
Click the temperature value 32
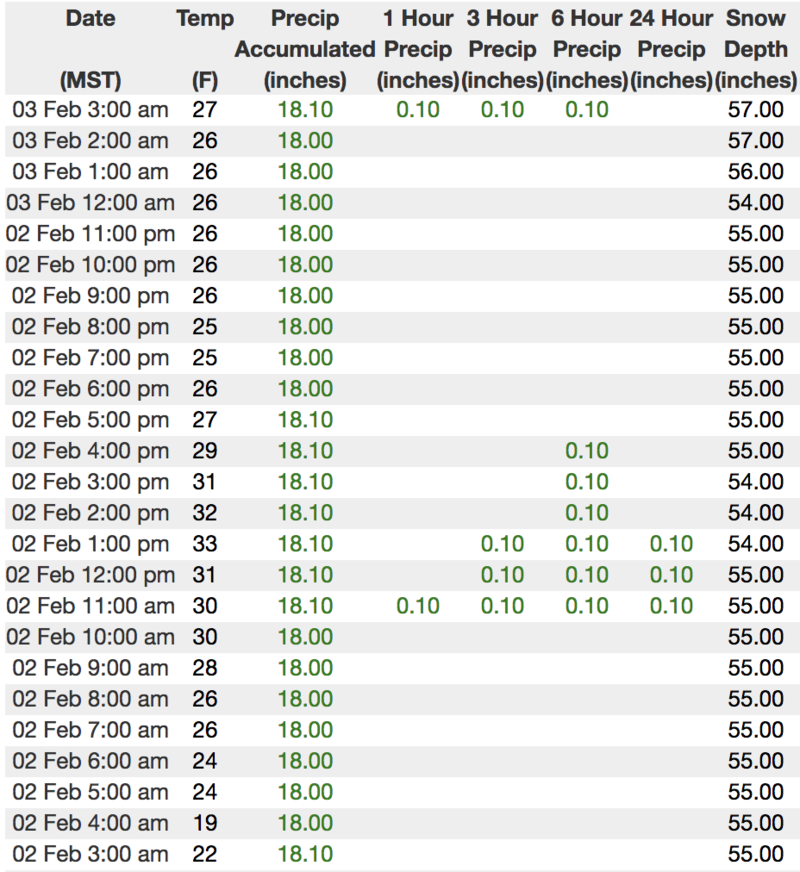(204, 513)
